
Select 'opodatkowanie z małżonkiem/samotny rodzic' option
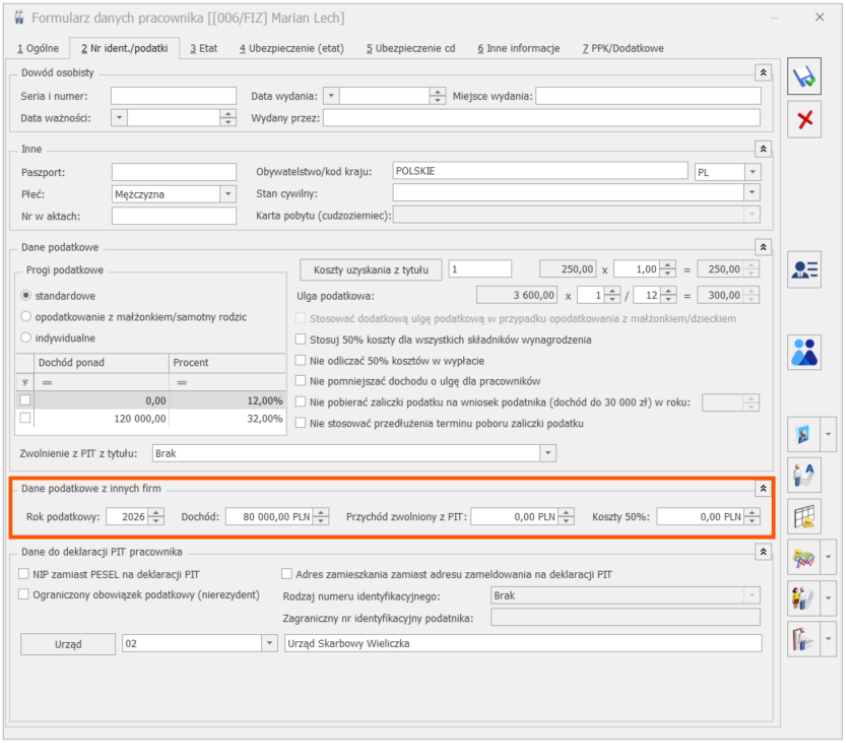[x=26, y=317]
